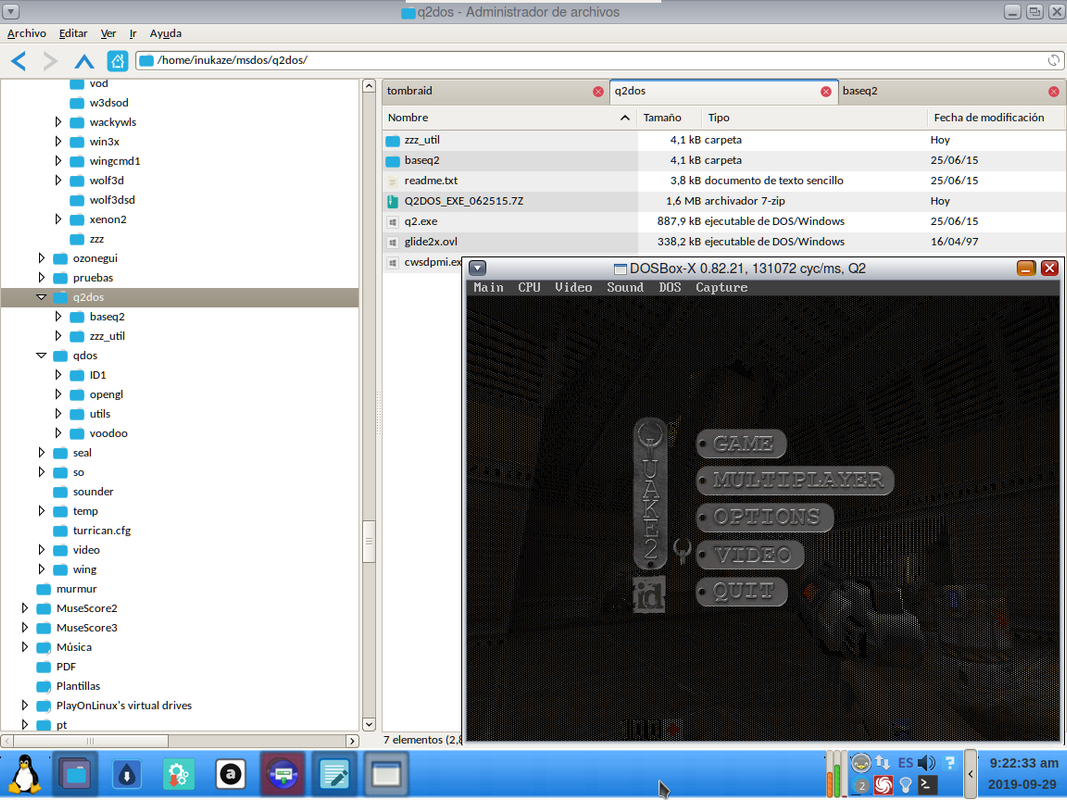Viewport: 1067px width, 800px height.
Task: Choose MULTIPLAYER in the Quake 2 menu
Action: tap(795, 480)
